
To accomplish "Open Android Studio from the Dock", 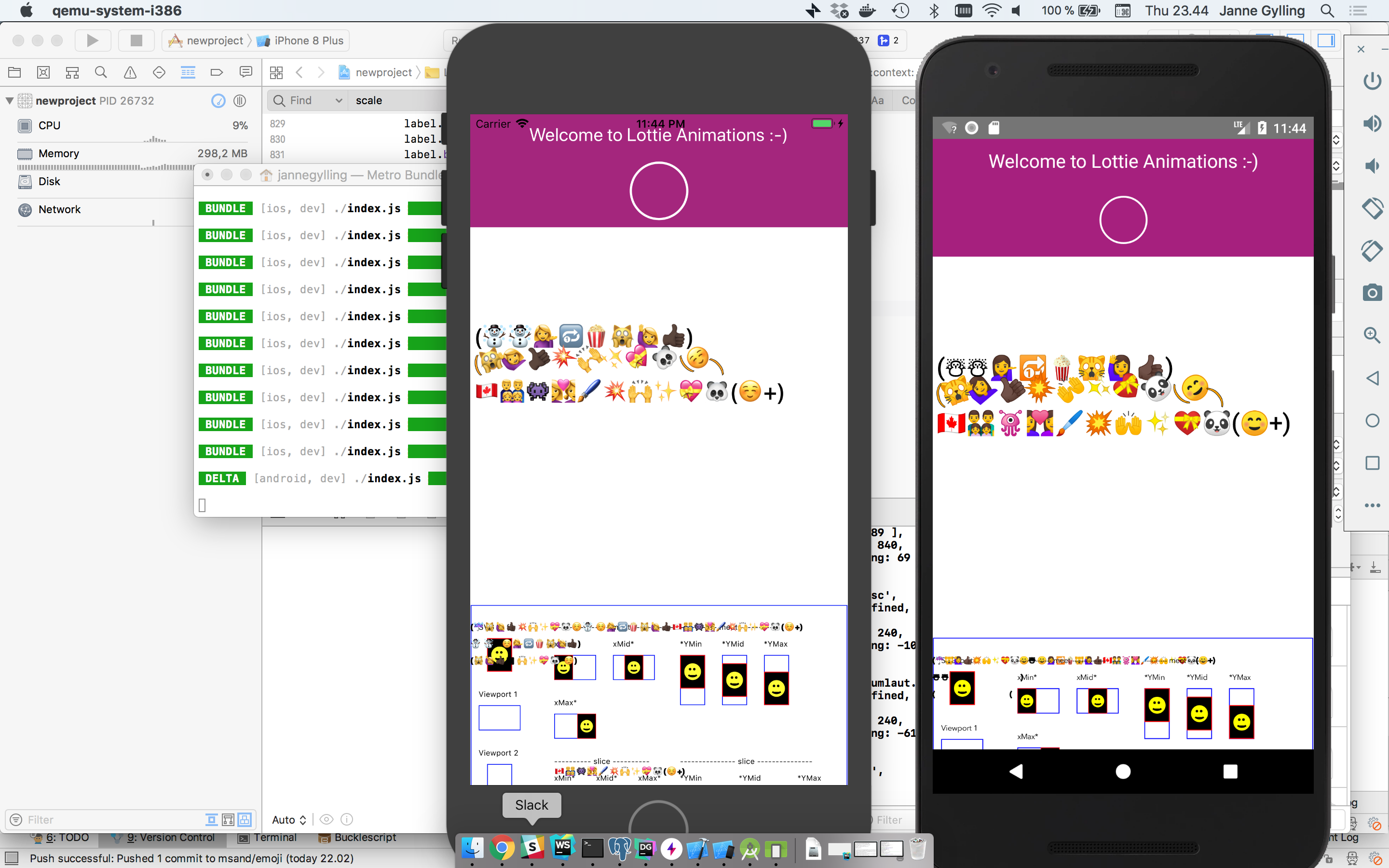I will pos(749,849).
